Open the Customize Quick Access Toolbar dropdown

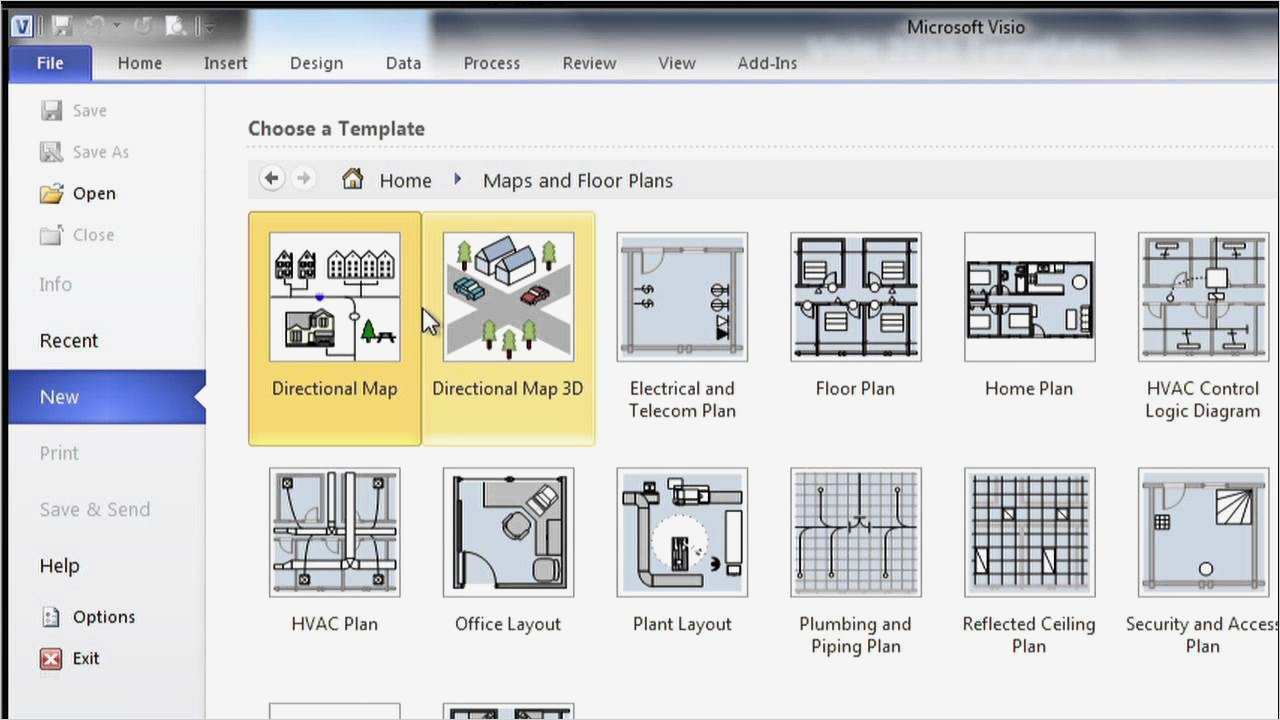(208, 26)
